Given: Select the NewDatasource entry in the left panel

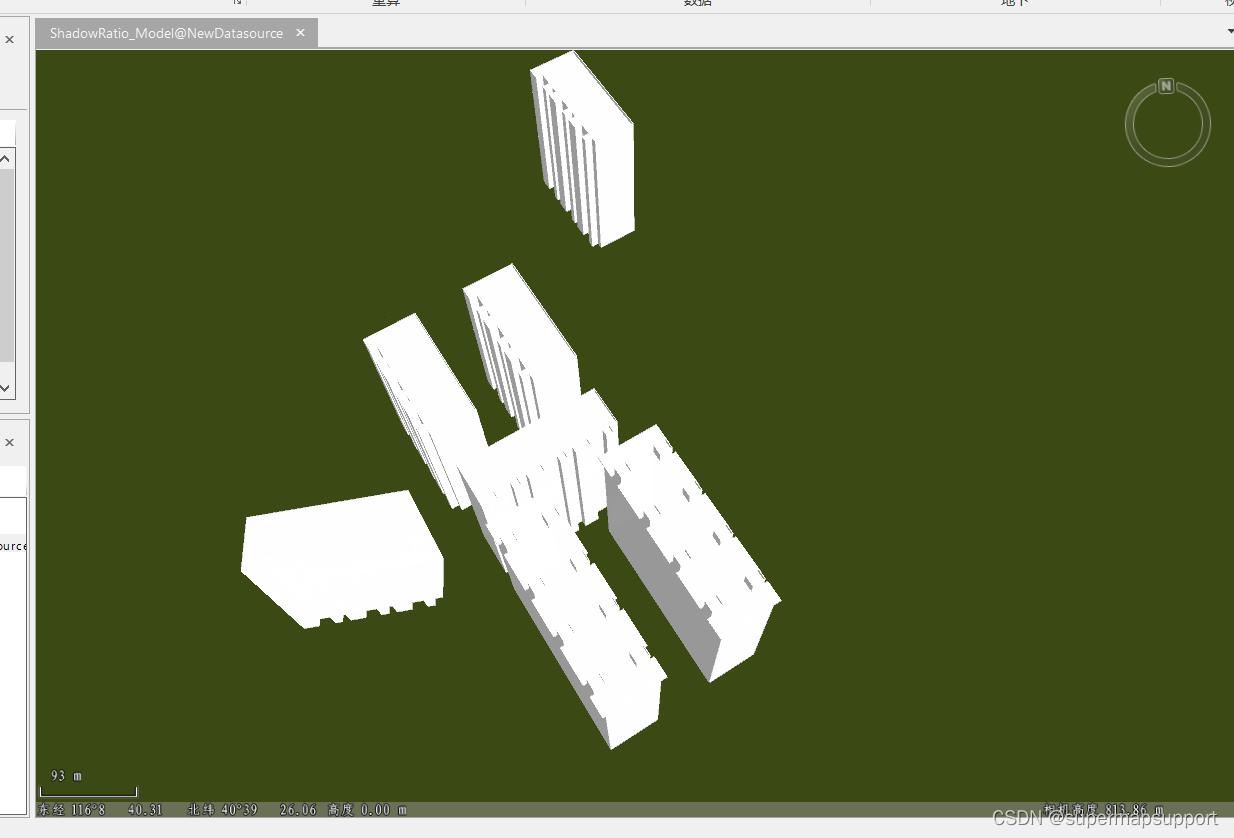Looking at the screenshot, I should (x=12, y=546).
